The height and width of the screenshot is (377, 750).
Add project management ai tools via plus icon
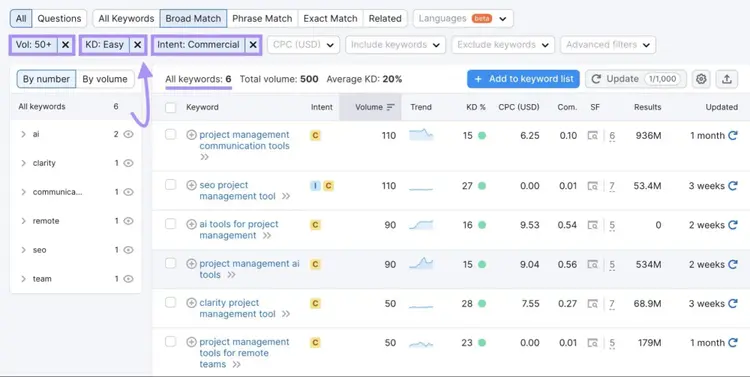click(x=191, y=264)
